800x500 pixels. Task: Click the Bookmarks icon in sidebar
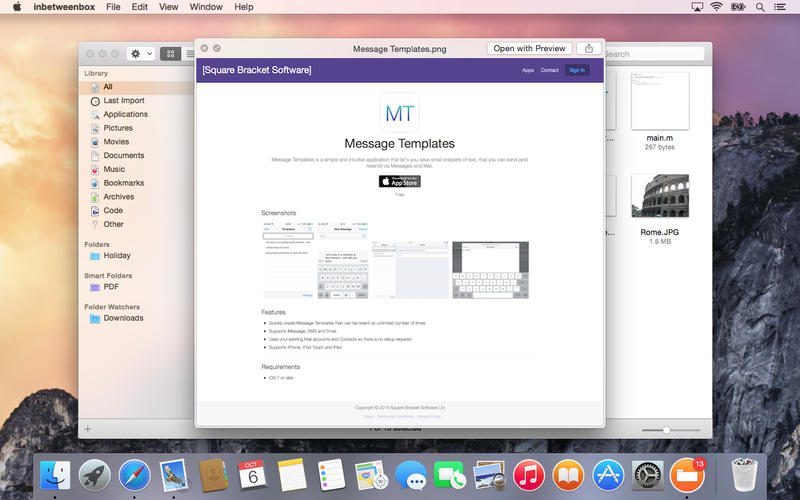pyautogui.click(x=95, y=184)
